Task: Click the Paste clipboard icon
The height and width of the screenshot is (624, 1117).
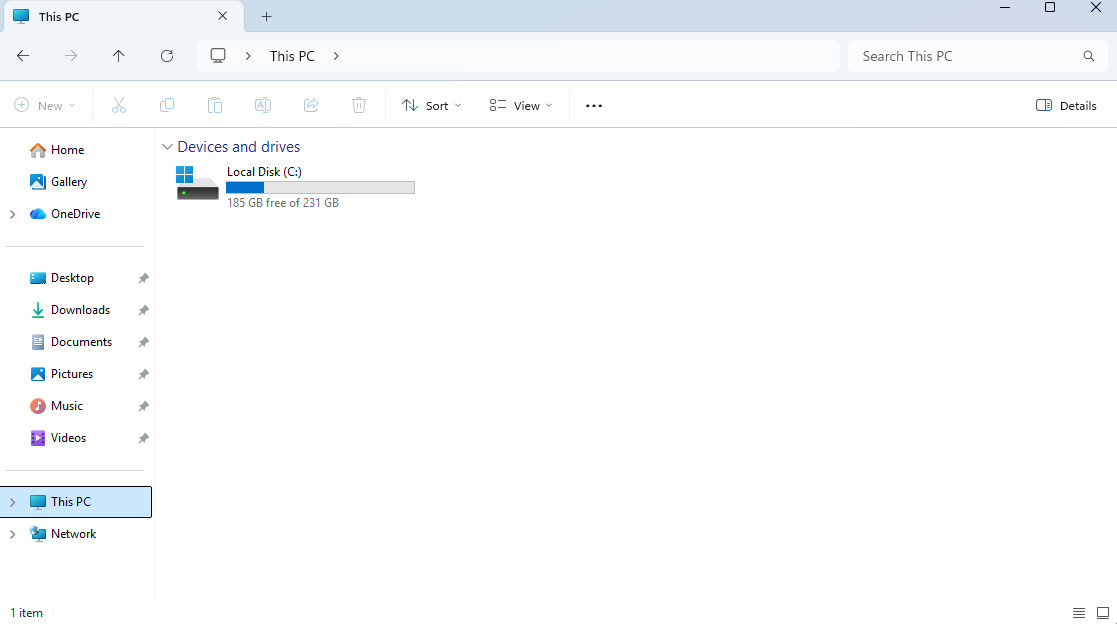Action: pyautogui.click(x=214, y=105)
